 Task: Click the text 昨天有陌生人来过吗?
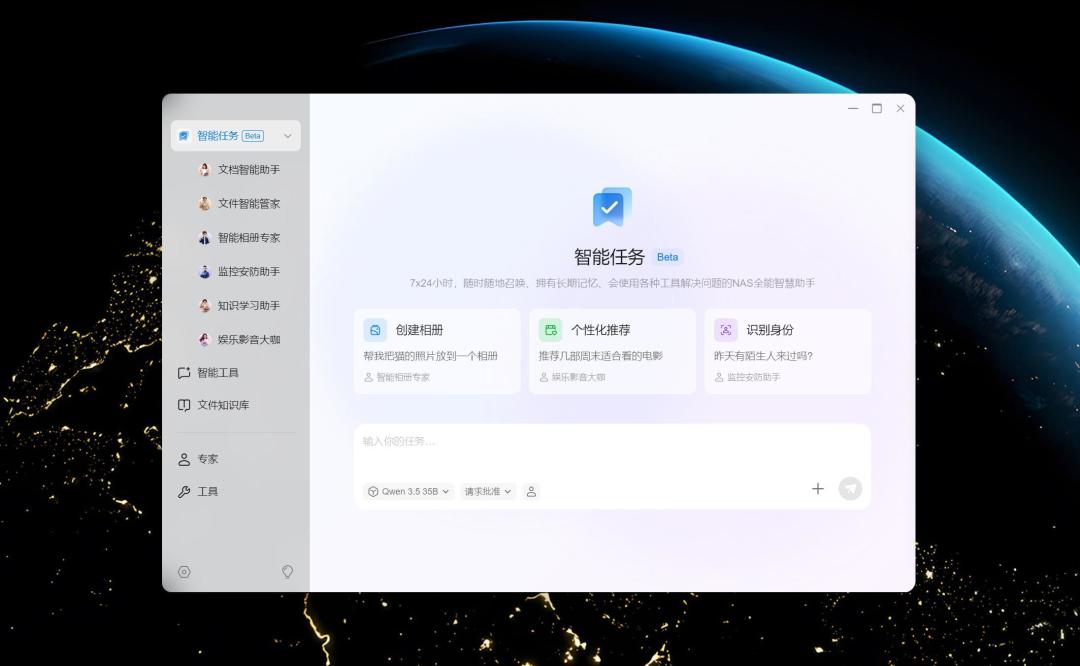(763, 356)
